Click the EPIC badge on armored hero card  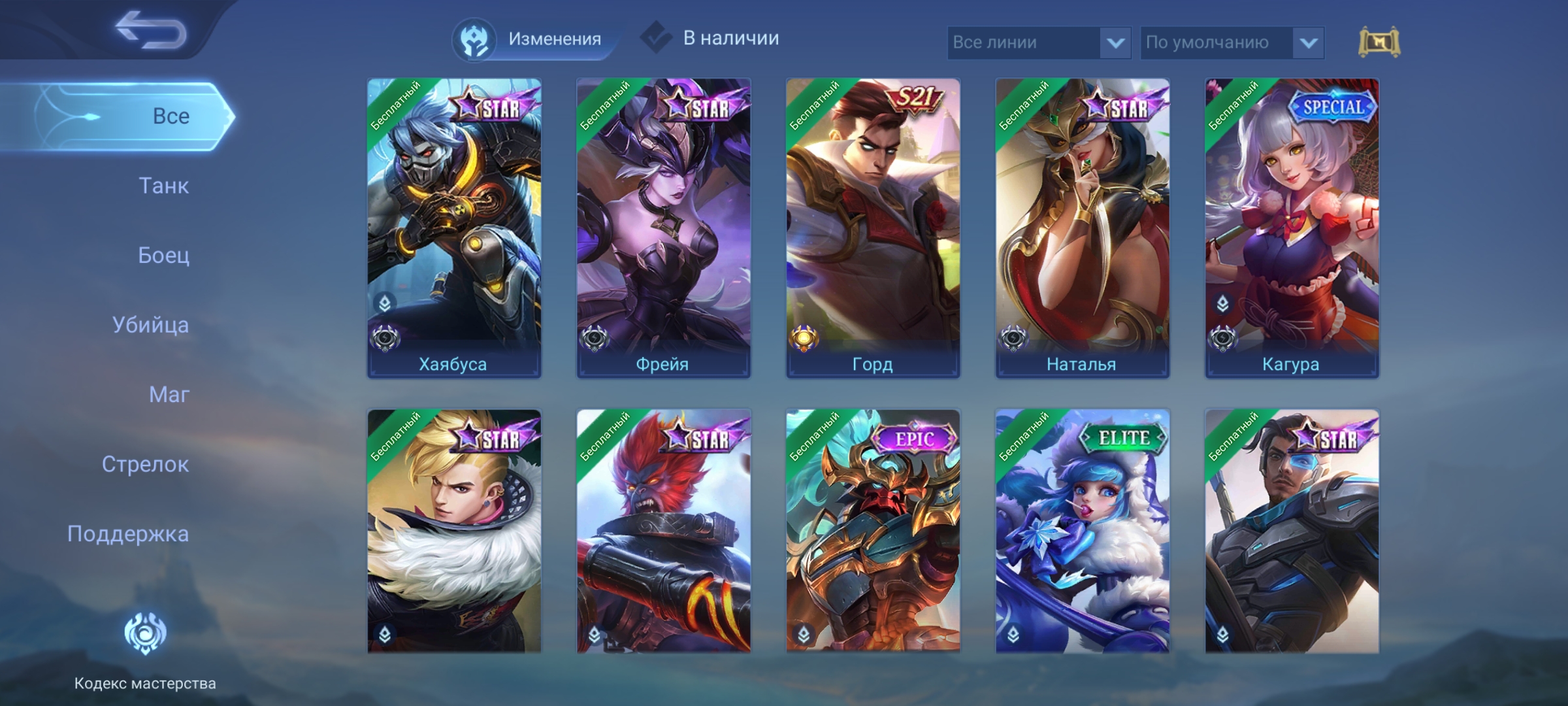(x=915, y=439)
